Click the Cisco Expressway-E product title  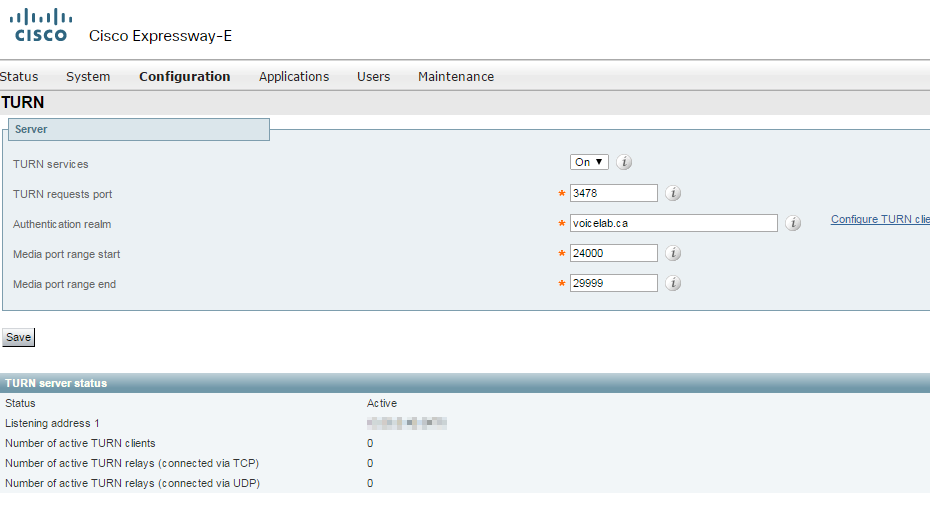pyautogui.click(x=160, y=36)
